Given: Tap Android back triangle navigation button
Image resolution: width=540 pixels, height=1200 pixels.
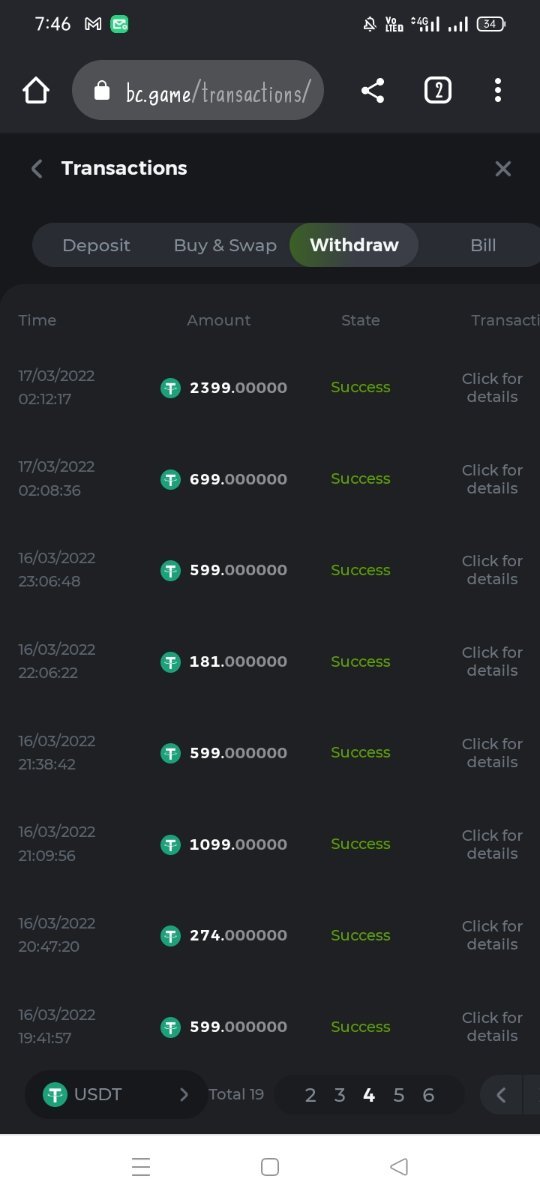Looking at the screenshot, I should click(x=399, y=1166).
